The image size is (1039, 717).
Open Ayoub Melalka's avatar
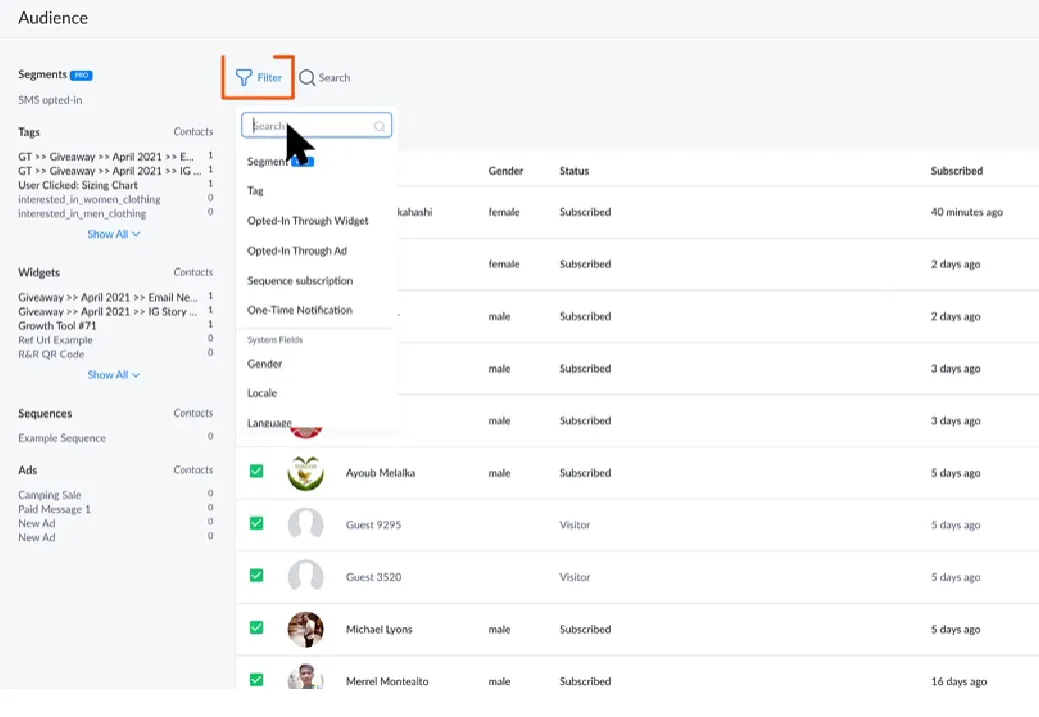[305, 473]
